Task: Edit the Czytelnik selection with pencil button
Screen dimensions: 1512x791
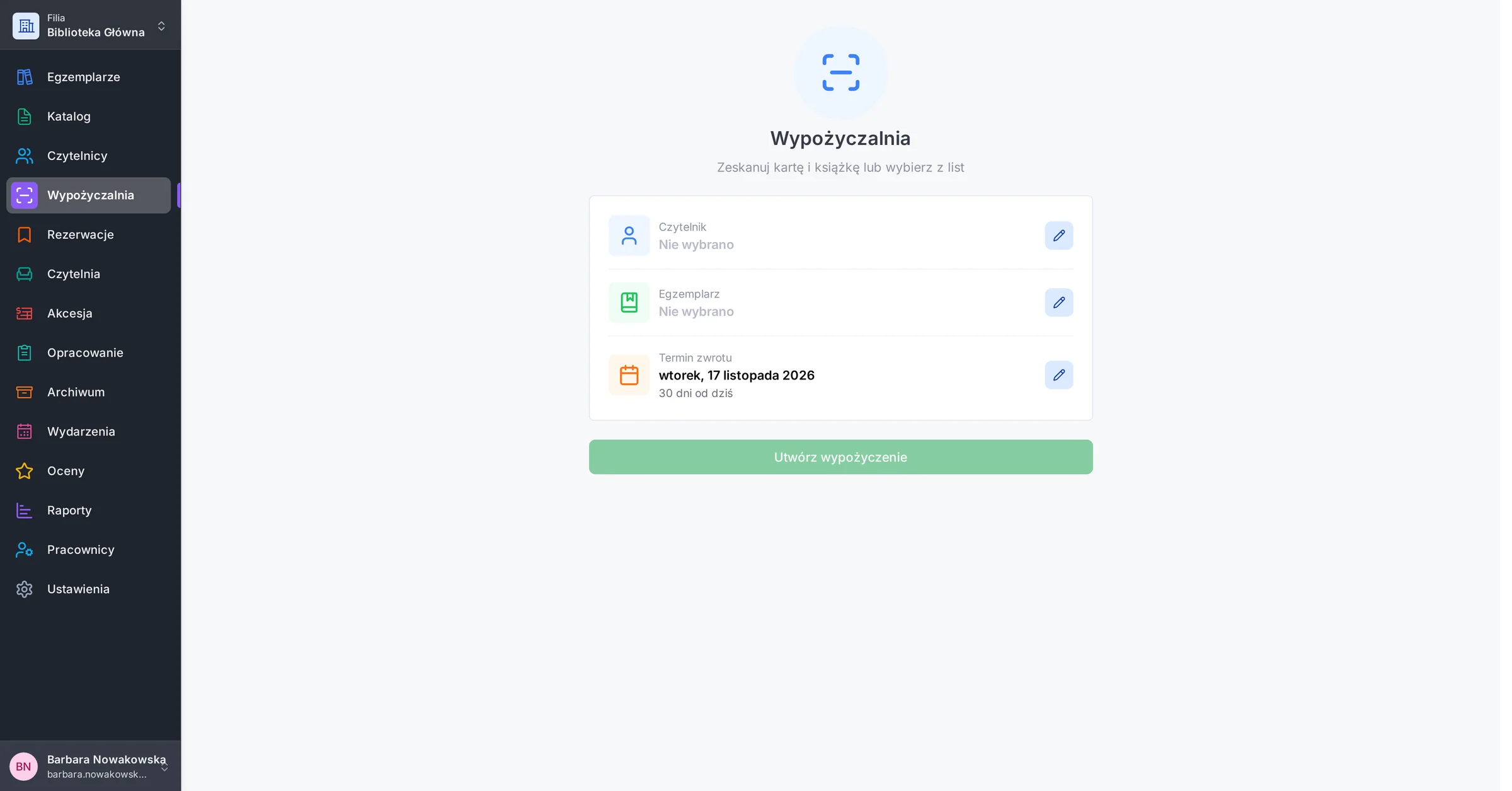Action: 1058,236
